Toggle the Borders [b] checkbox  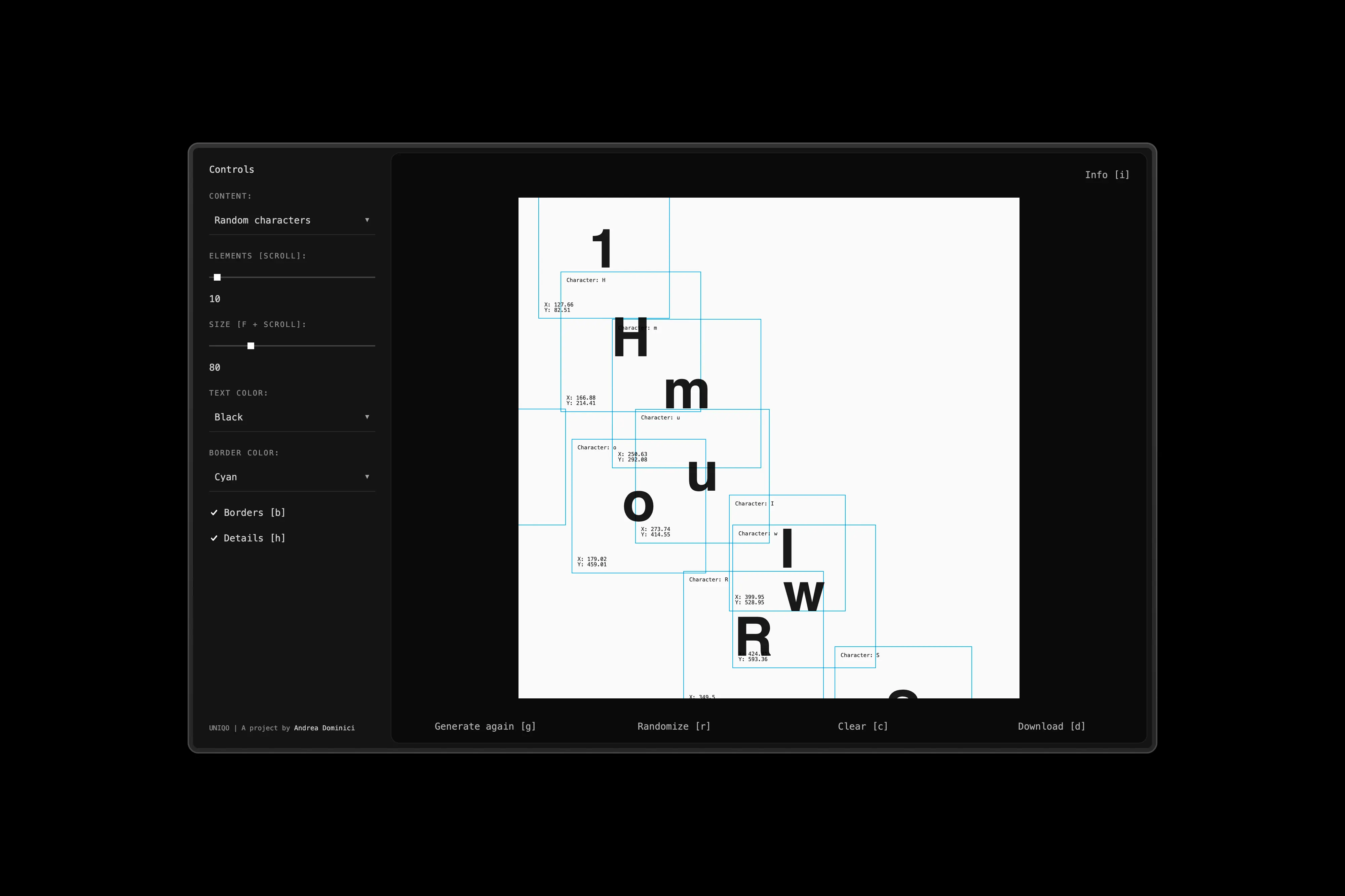coord(254,513)
